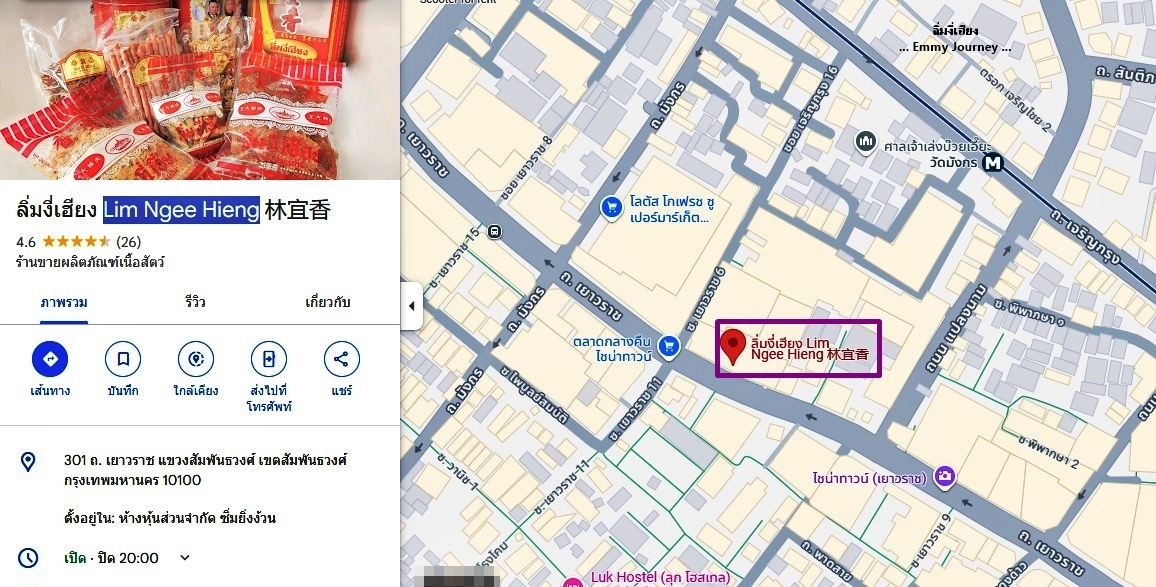The width and height of the screenshot is (1156, 587).
Task: Click the Lotus's Go Fresh shopping marker
Action: [611, 208]
